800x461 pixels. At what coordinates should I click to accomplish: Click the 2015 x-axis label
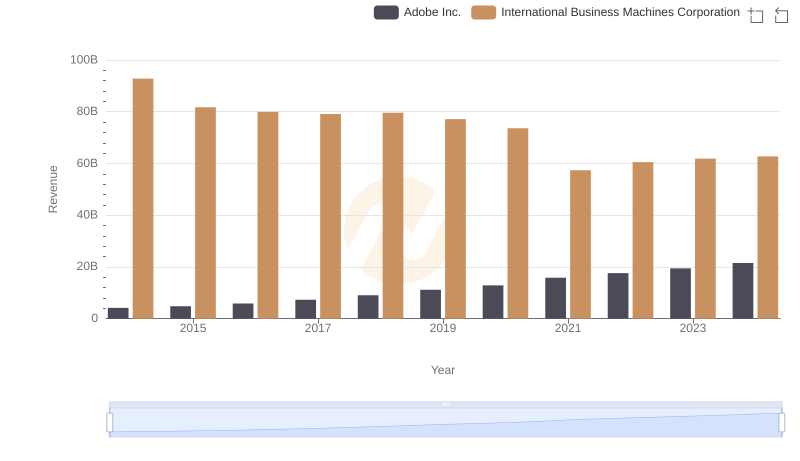point(193,328)
